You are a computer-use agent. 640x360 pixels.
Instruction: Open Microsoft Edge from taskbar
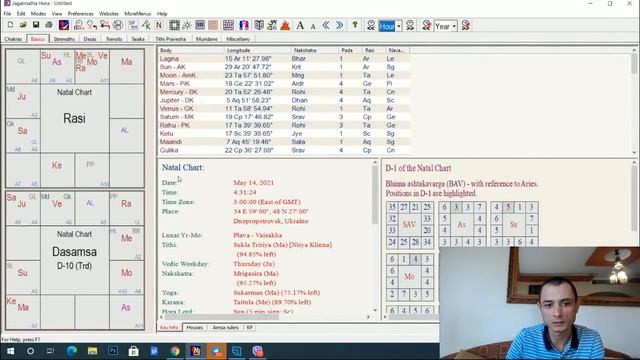(72, 351)
